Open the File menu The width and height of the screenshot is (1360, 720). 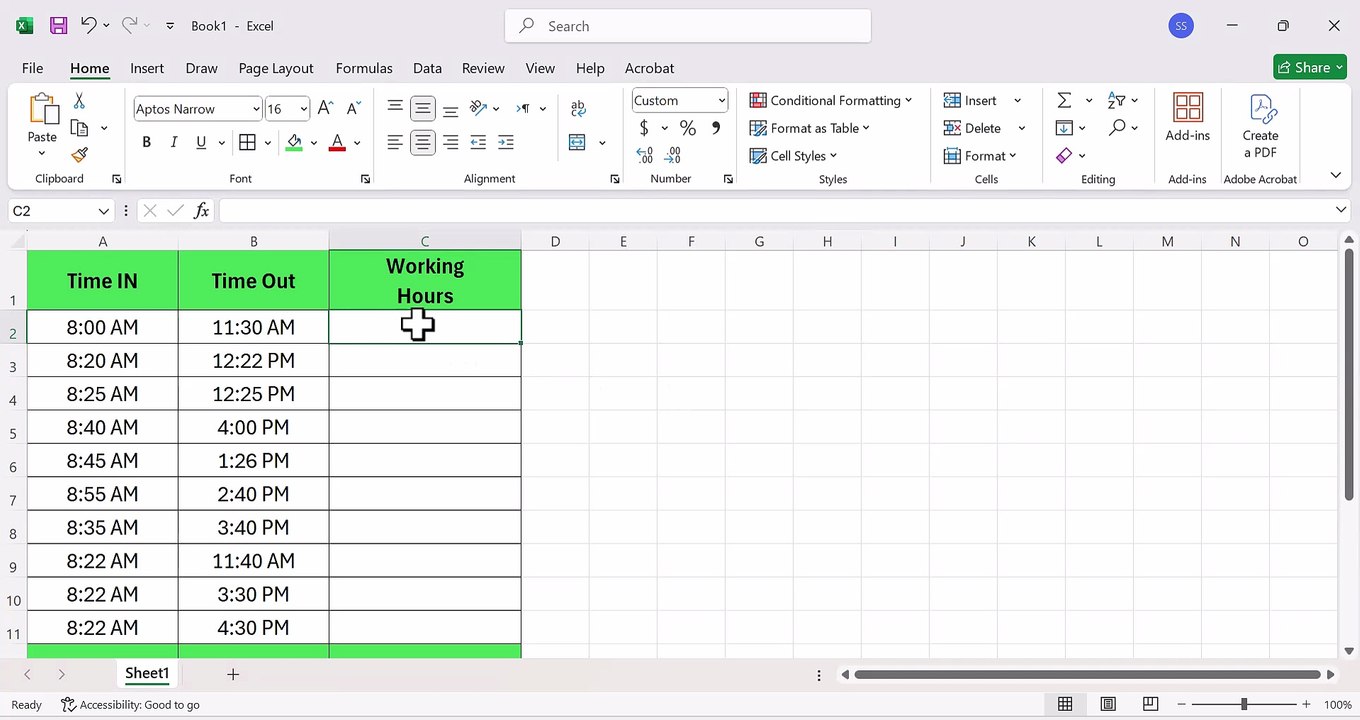32,68
